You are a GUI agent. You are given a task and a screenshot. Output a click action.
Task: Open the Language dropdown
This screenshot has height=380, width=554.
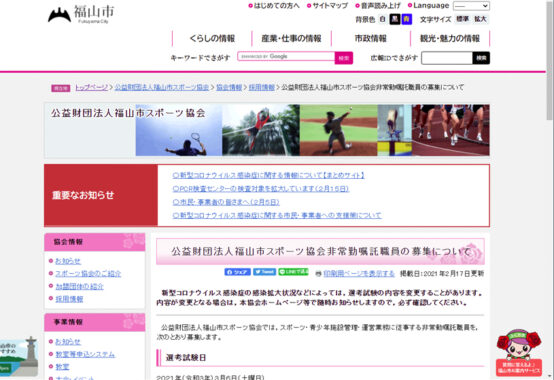[x=471, y=6]
